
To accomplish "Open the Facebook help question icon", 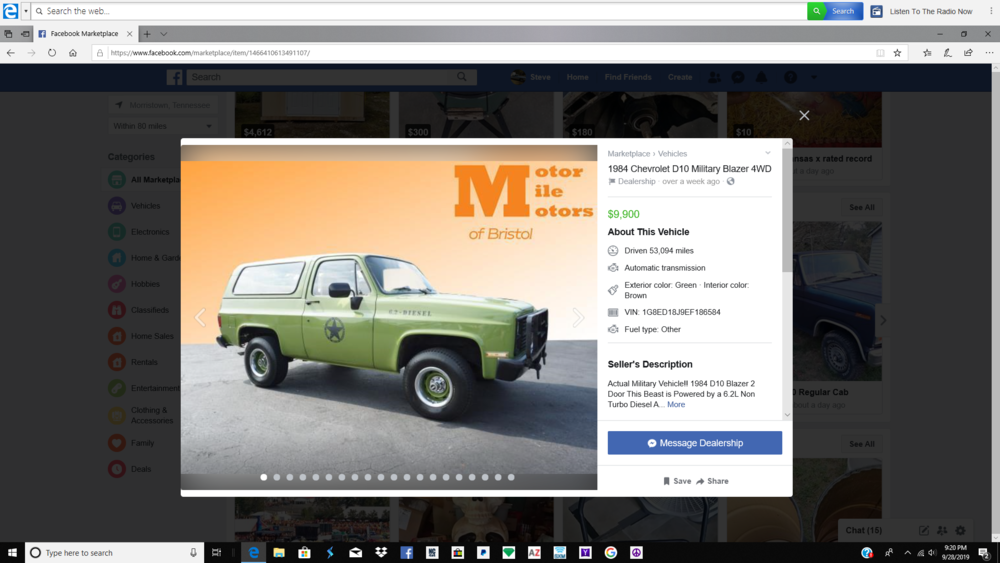I will [790, 77].
